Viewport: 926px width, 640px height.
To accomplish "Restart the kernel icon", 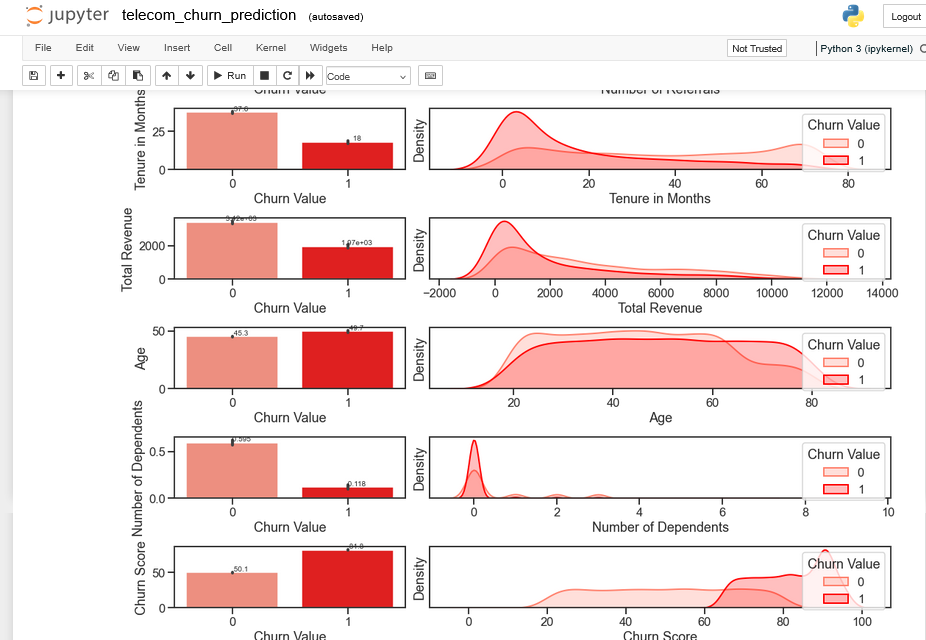I will (287, 76).
